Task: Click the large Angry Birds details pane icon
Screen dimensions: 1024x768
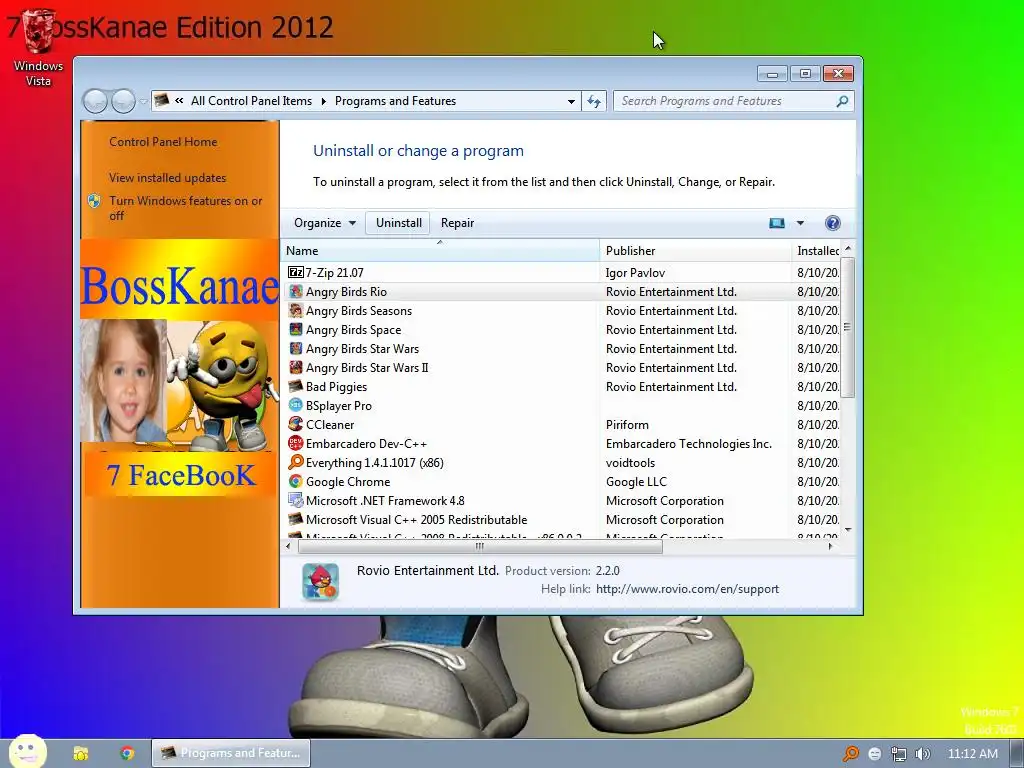Action: 321,581
